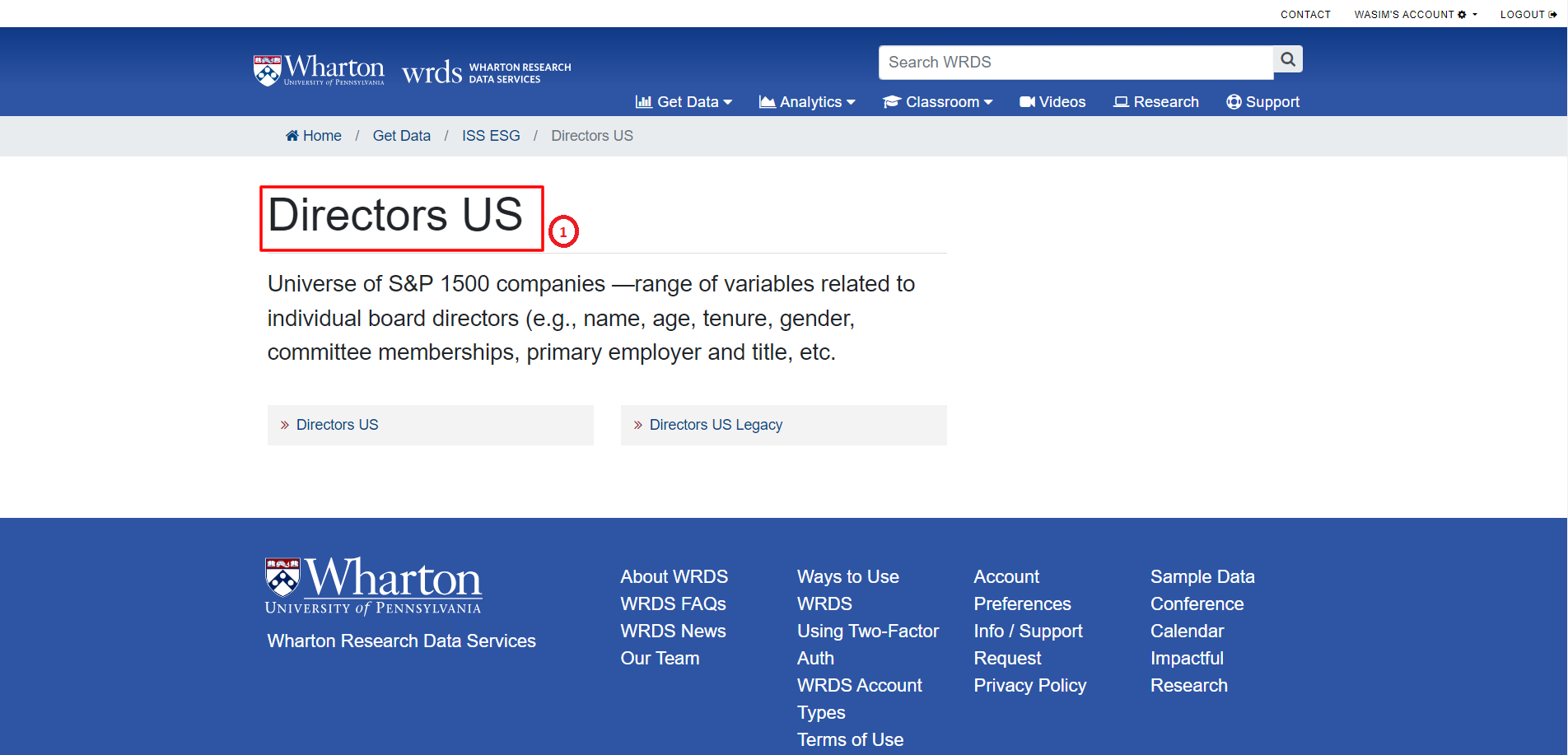Open WRDS News footer link
Image resolution: width=1568 pixels, height=755 pixels.
[x=674, y=631]
